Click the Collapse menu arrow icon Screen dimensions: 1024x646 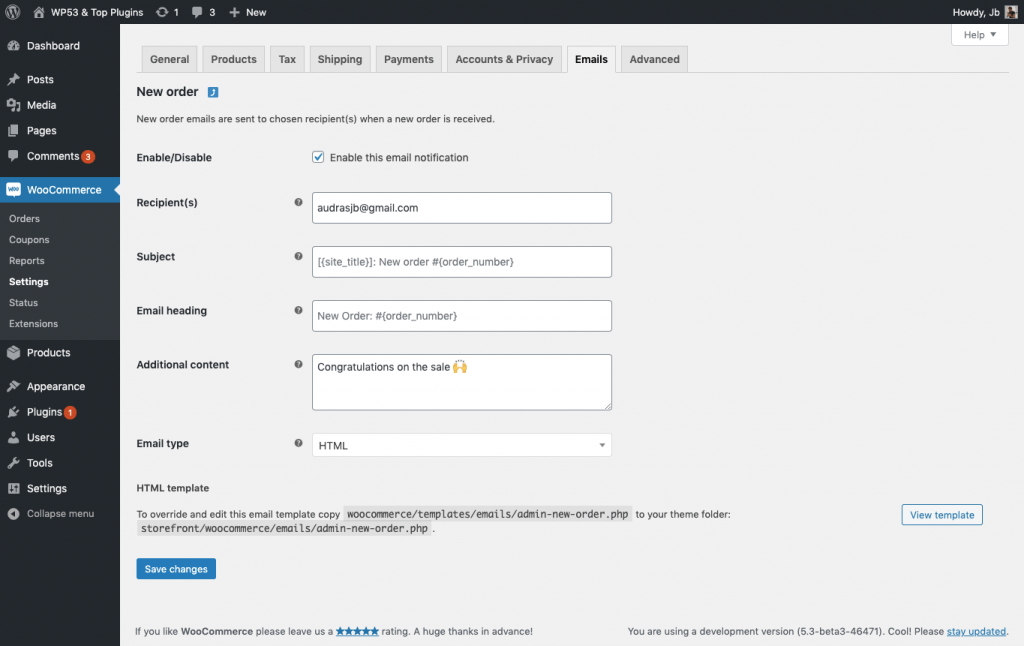13,514
